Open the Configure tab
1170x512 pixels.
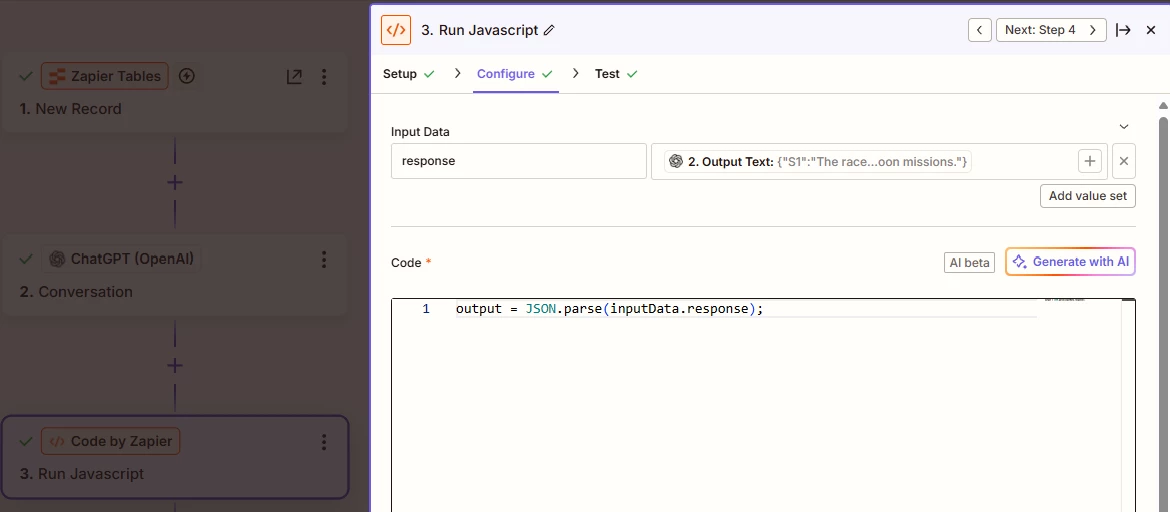[515, 74]
